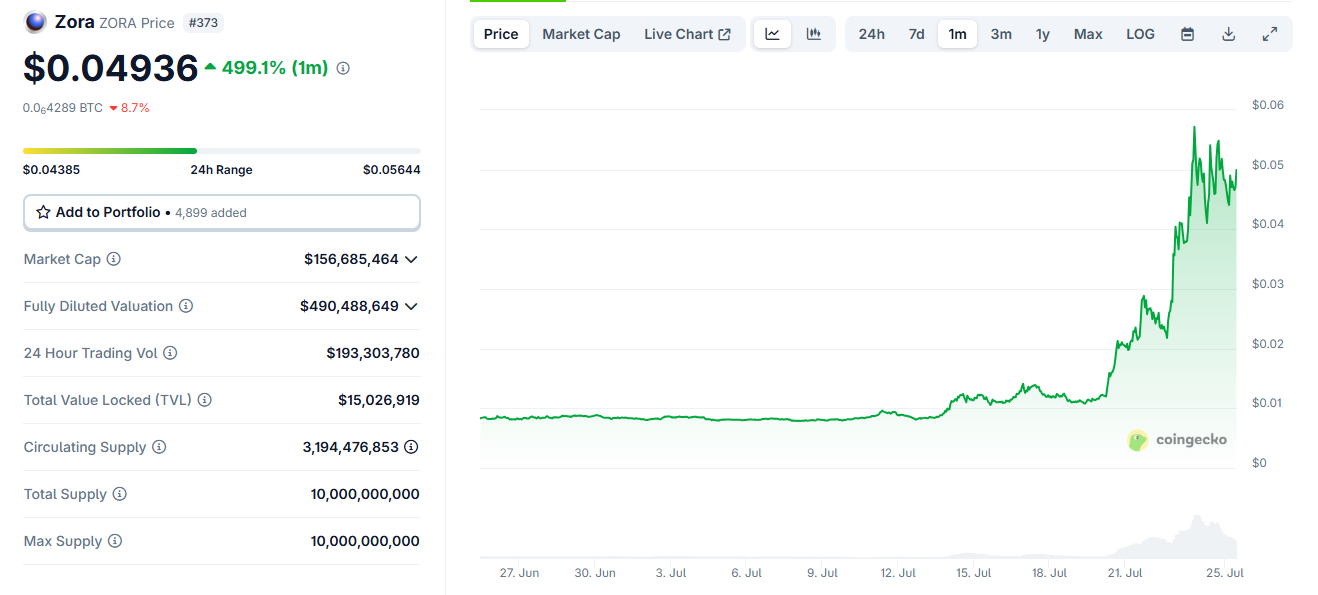Show 24 Hour Trading Vol info icon

[x=170, y=353]
